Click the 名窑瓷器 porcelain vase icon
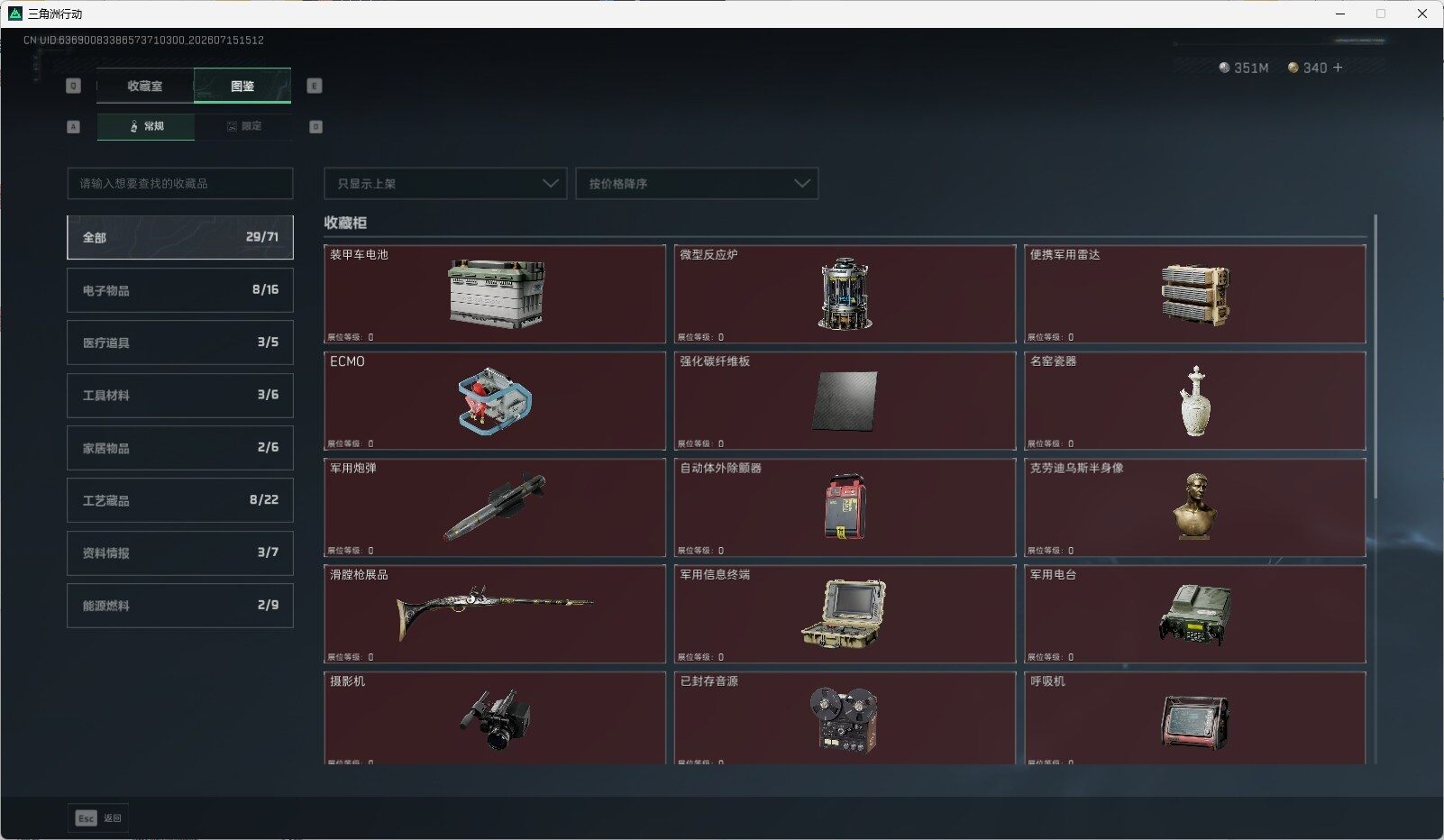Image resolution: width=1444 pixels, height=840 pixels. pyautogui.click(x=1195, y=401)
